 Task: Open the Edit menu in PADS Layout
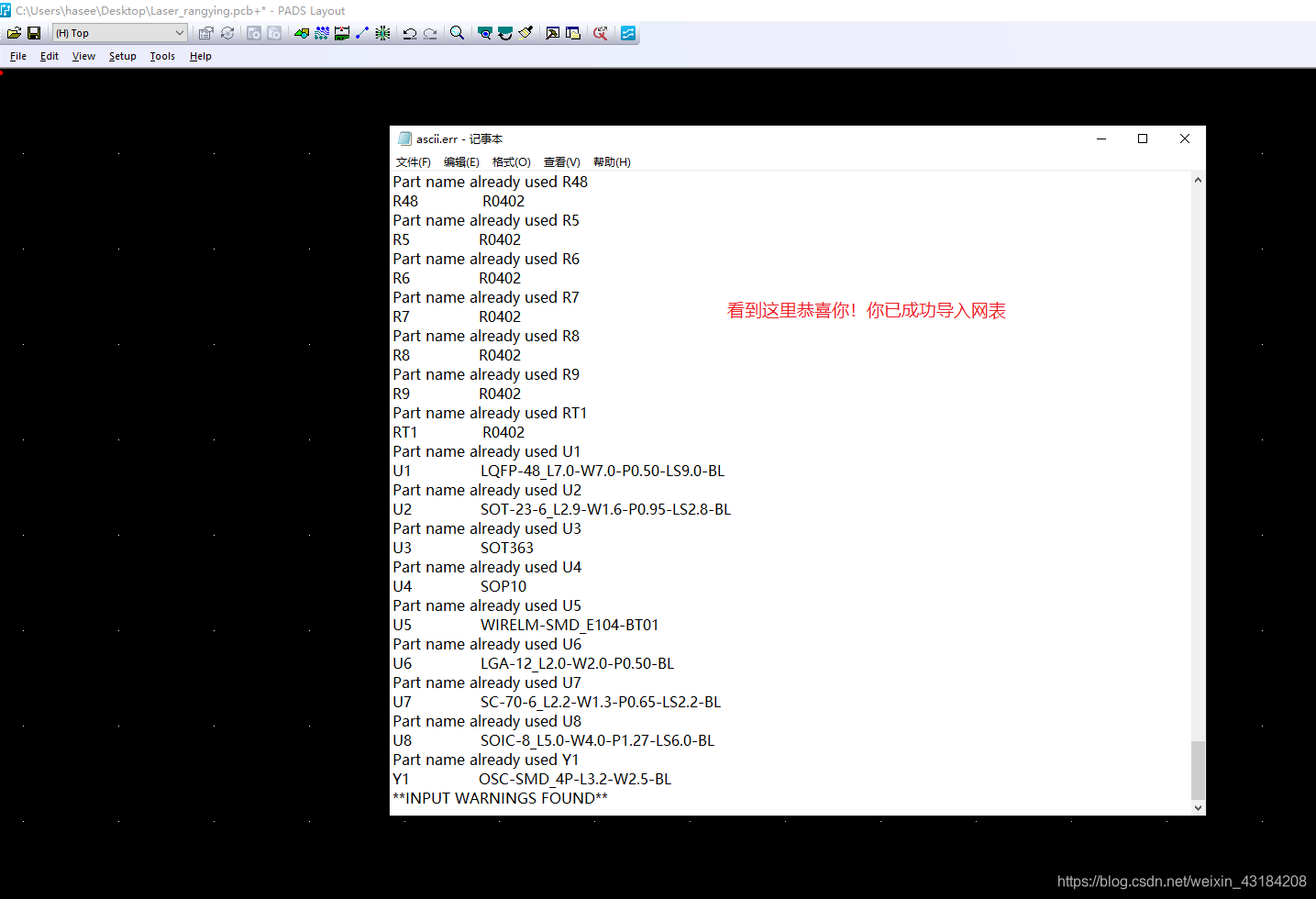click(50, 56)
